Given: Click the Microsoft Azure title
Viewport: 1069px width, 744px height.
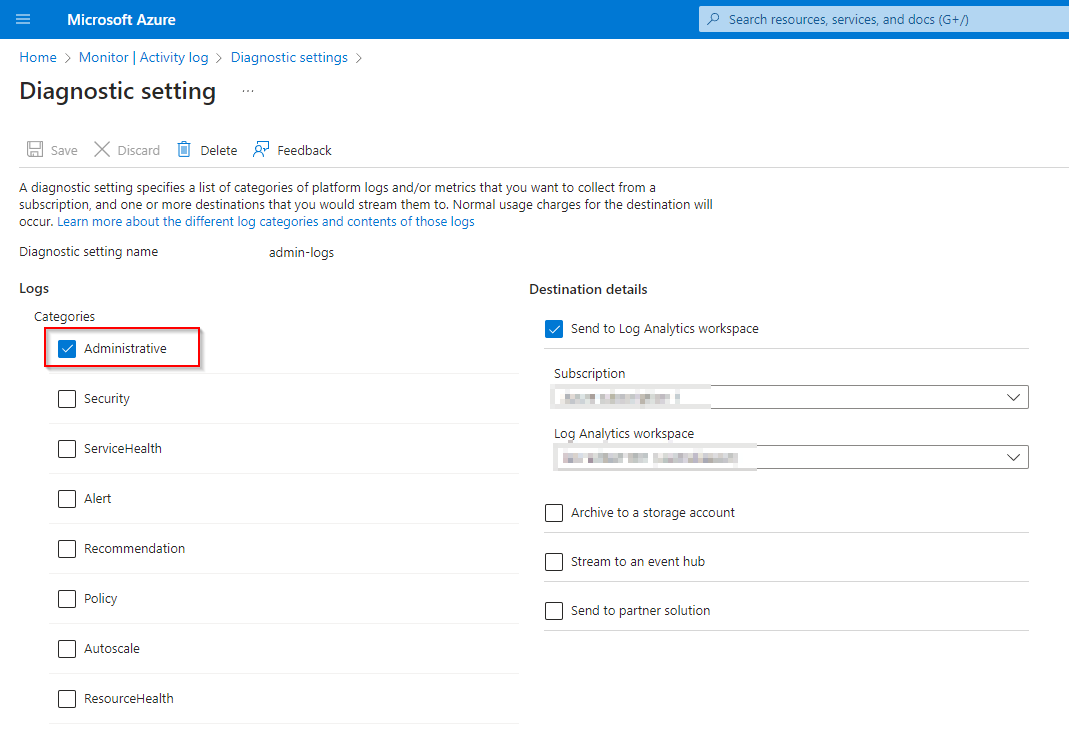Looking at the screenshot, I should tap(121, 19).
